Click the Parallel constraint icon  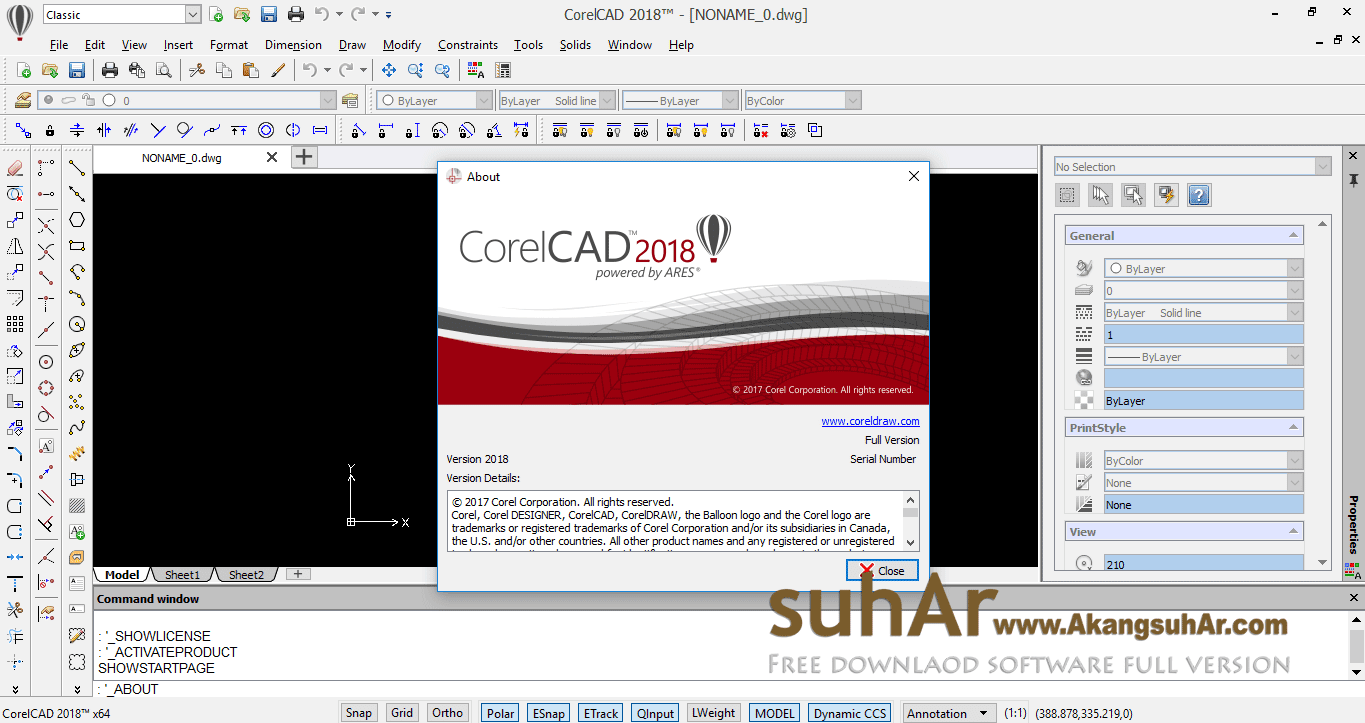(x=131, y=130)
